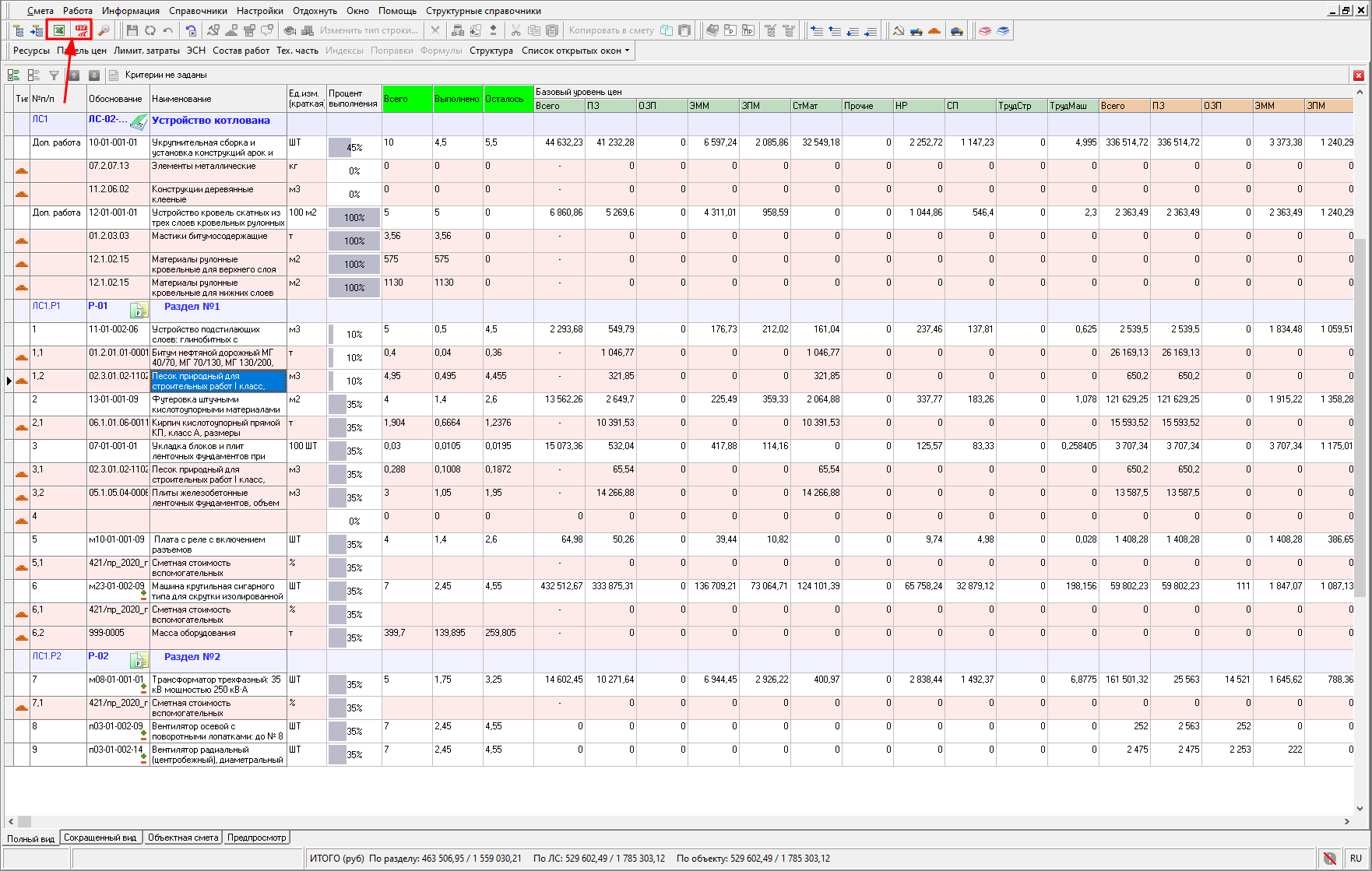Click the filter funnel icon

[x=54, y=76]
